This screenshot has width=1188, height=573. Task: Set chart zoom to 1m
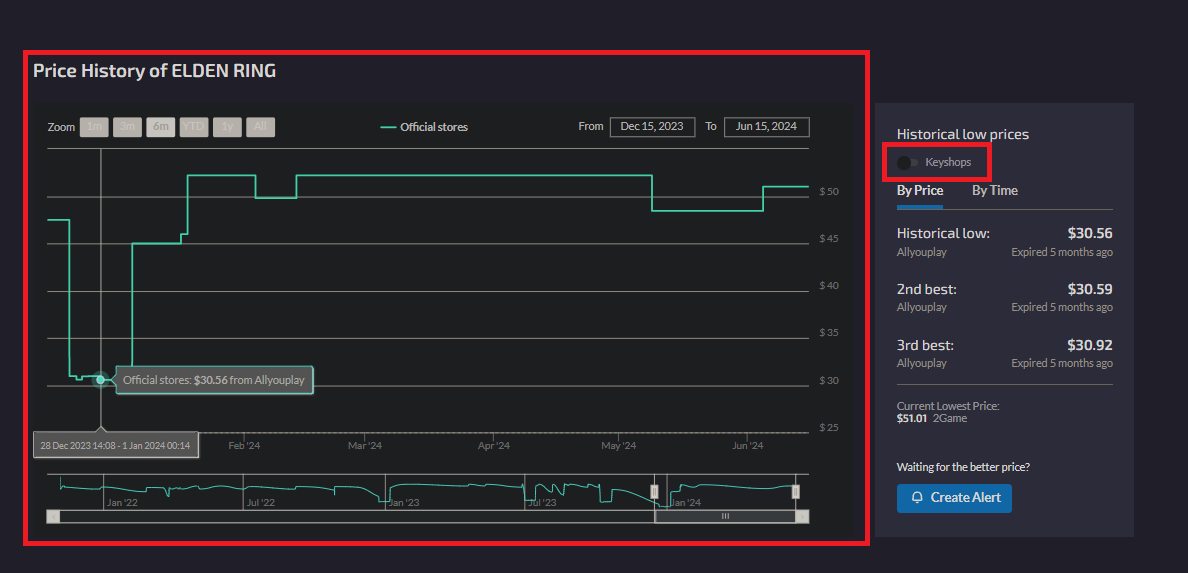(94, 127)
